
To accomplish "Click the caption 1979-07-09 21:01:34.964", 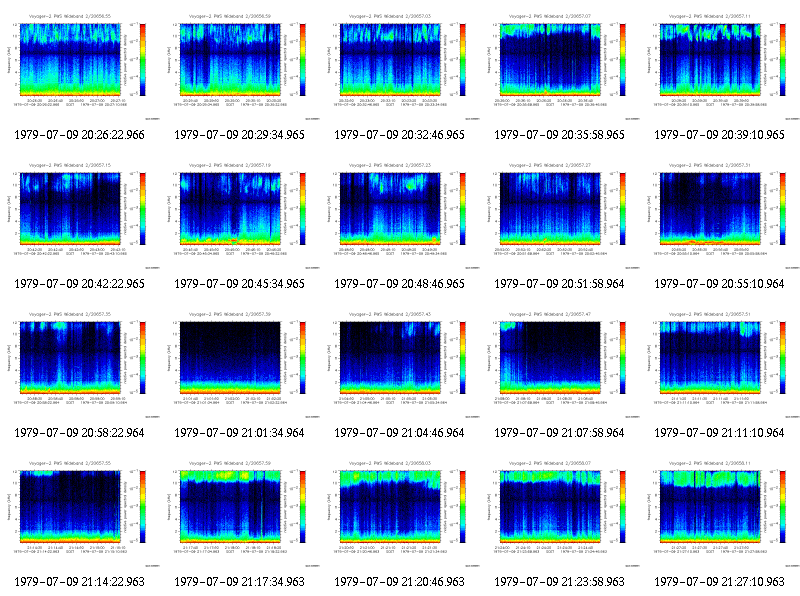I will [x=240, y=433].
